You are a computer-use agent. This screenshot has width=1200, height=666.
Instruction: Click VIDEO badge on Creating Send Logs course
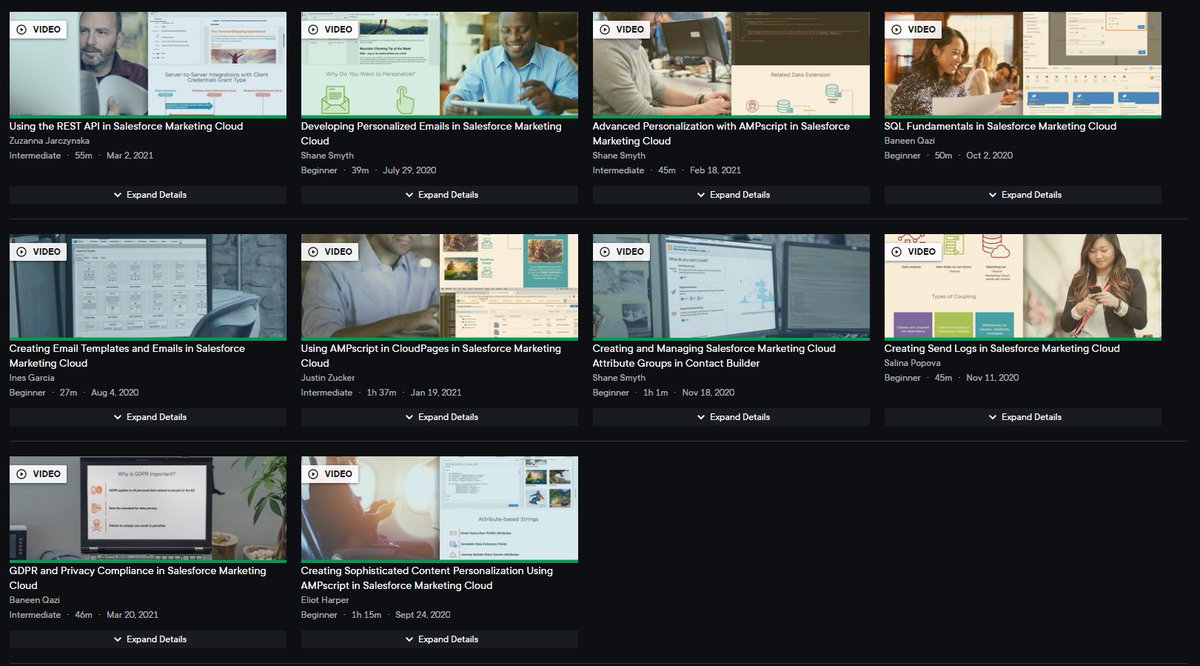[915, 252]
